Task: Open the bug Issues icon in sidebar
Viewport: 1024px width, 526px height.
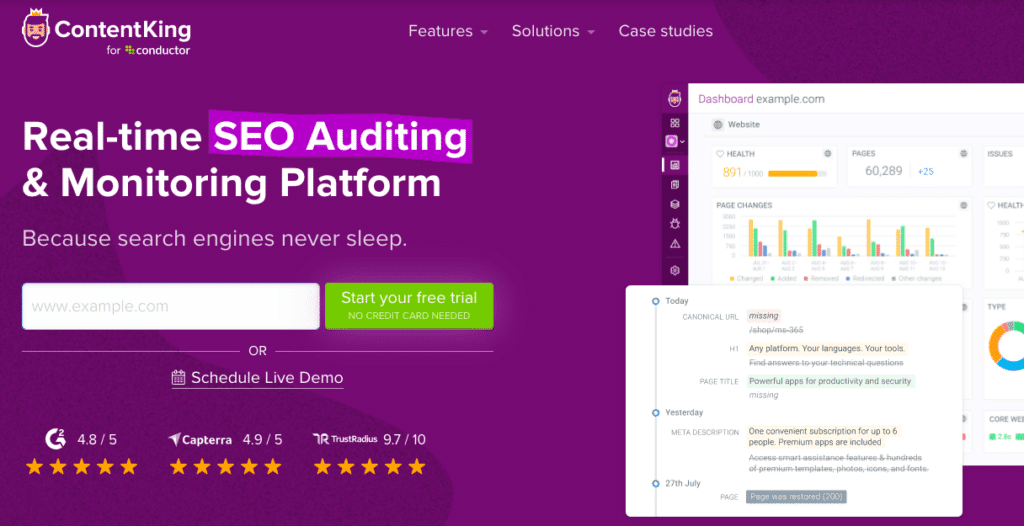Action: coord(675,224)
